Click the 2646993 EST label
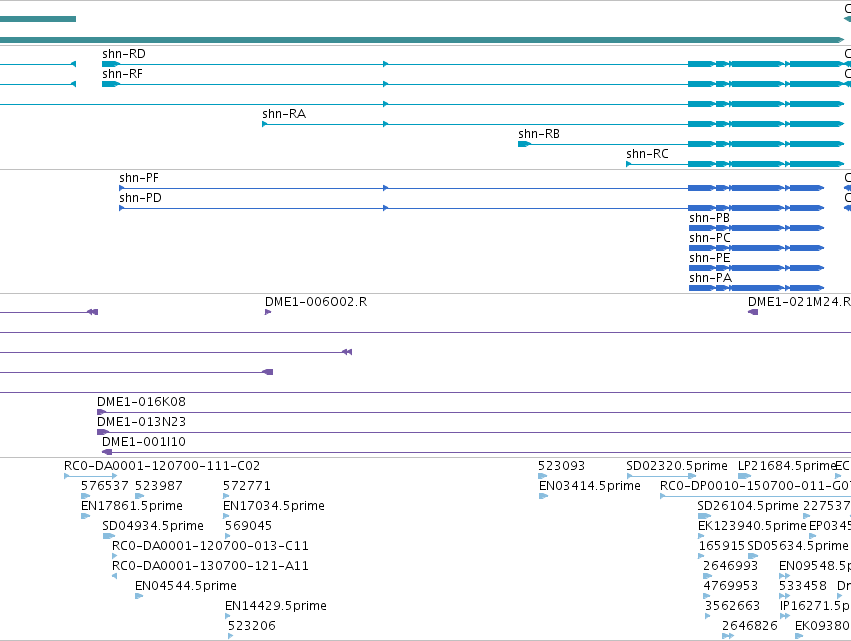Image resolution: width=851 pixels, height=641 pixels. tap(730, 566)
